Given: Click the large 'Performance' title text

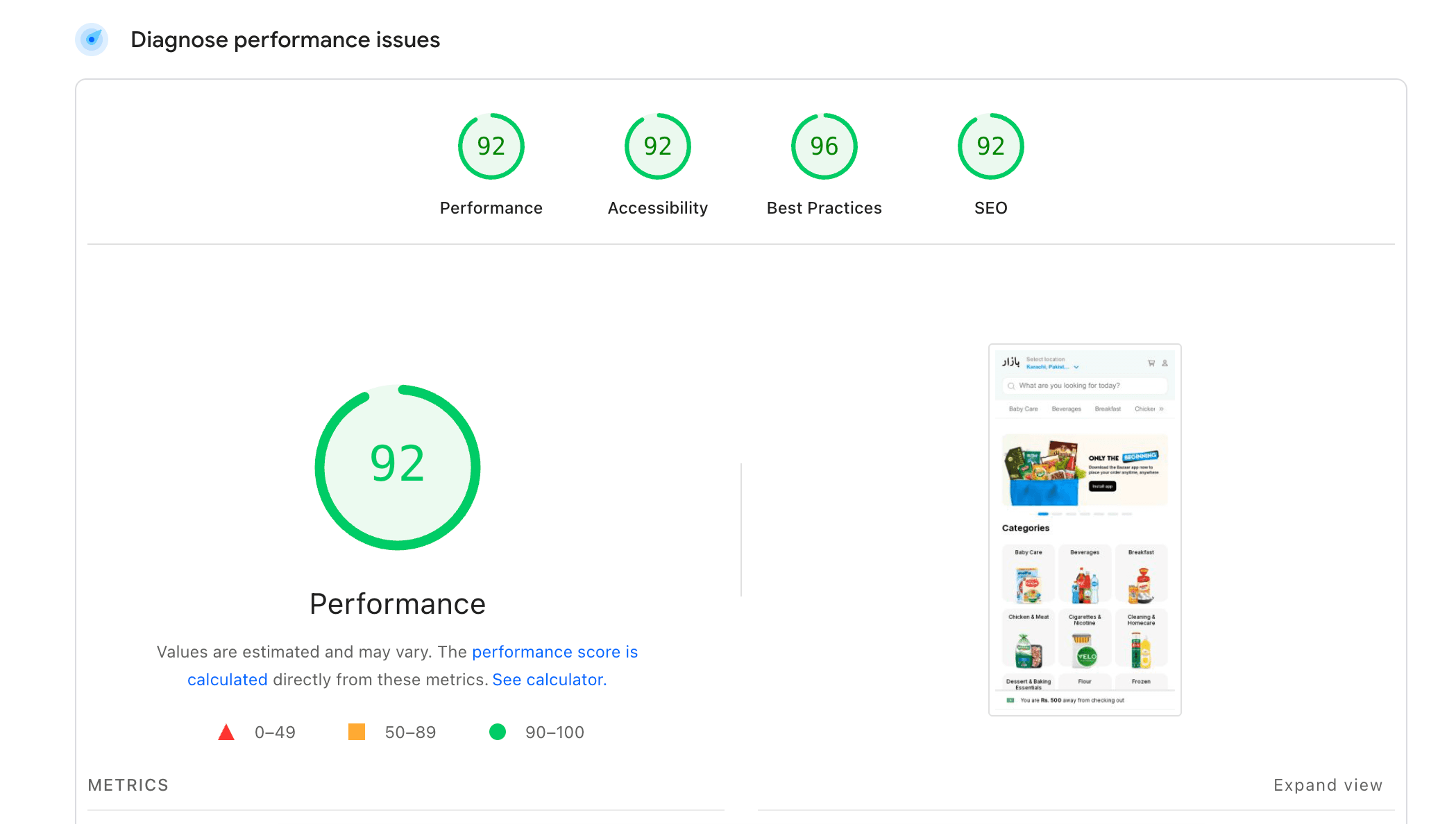Looking at the screenshot, I should point(398,604).
